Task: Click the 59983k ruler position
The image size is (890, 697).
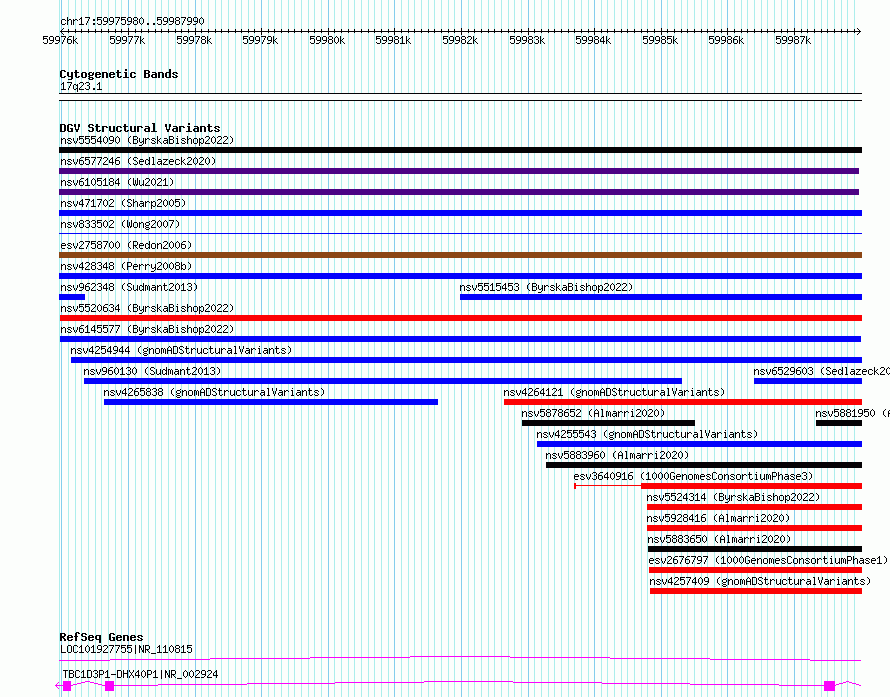Action: click(x=527, y=40)
